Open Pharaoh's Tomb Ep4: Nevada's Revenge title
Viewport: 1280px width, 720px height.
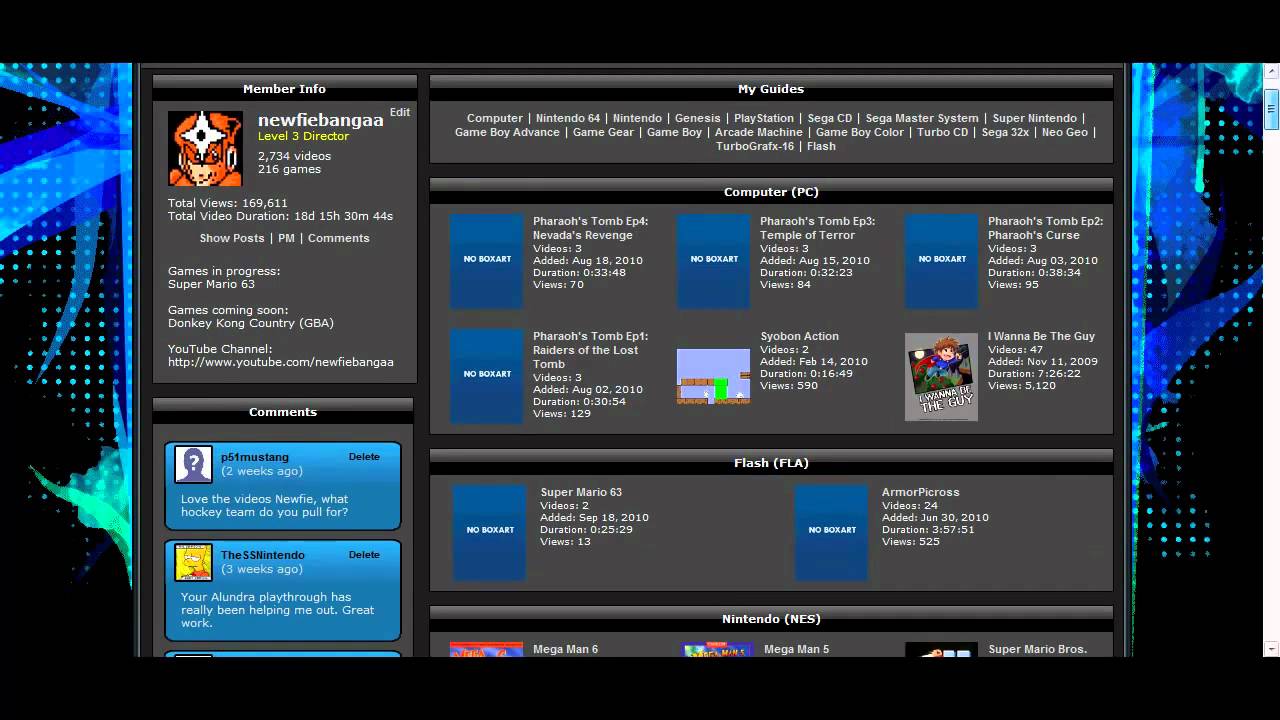(x=590, y=228)
